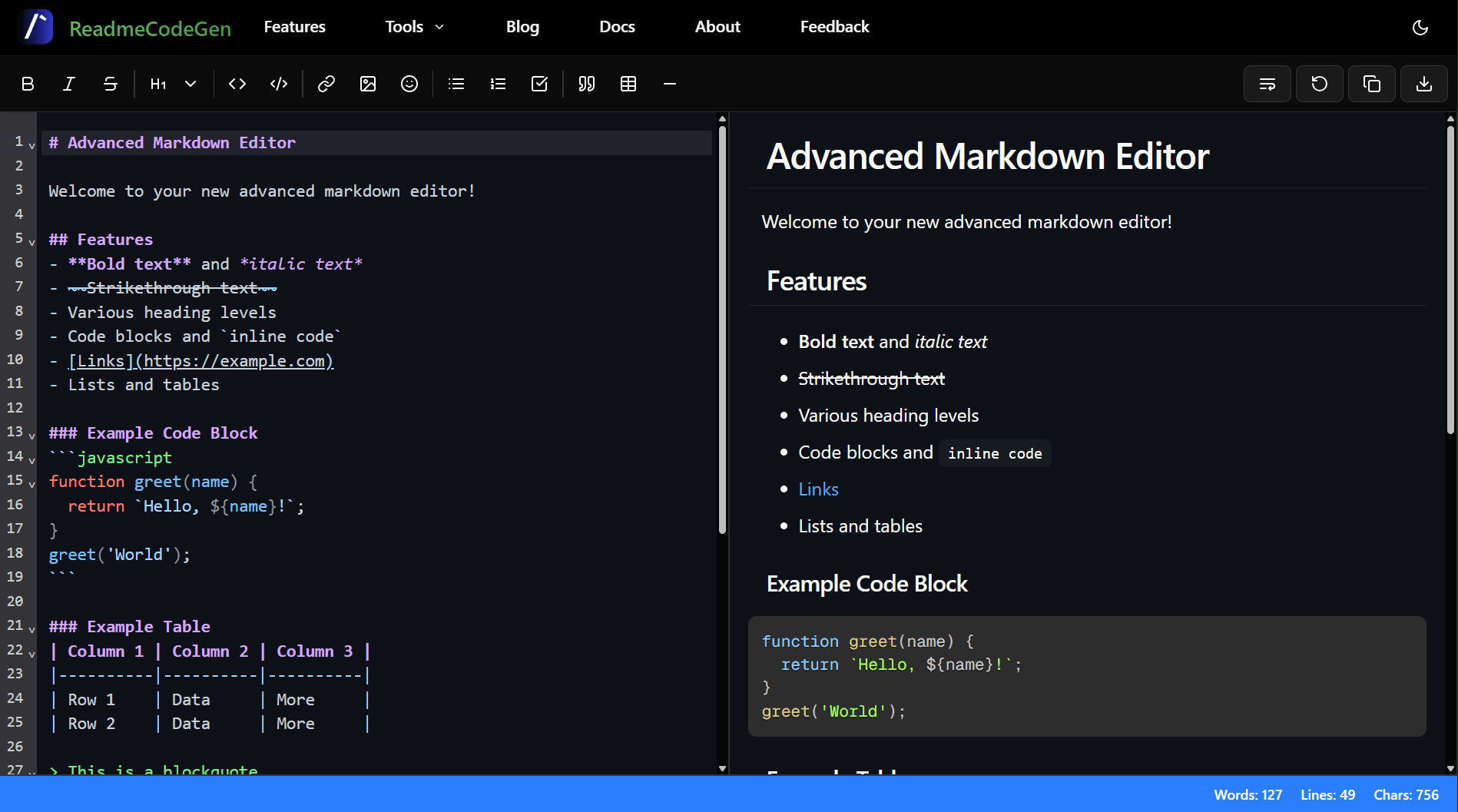This screenshot has height=812, width=1458.
Task: Toggle bold formatting
Action: [27, 84]
